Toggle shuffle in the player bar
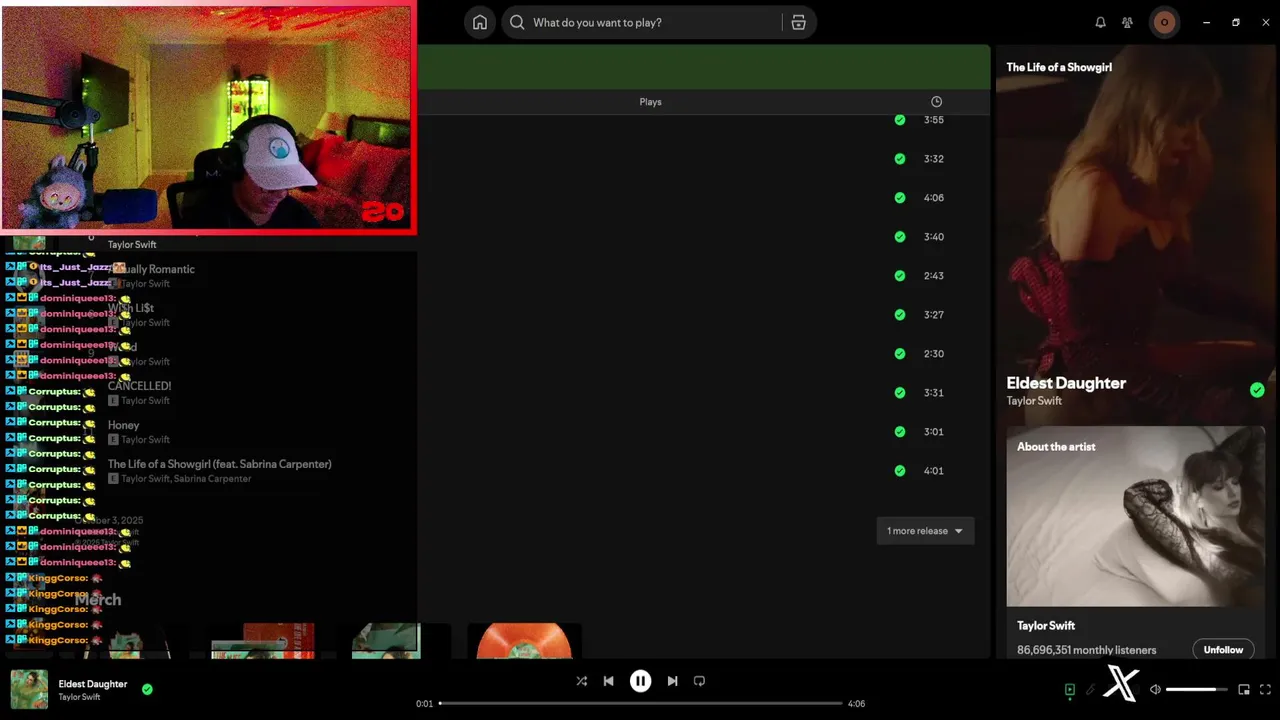The image size is (1280, 720). click(x=581, y=681)
